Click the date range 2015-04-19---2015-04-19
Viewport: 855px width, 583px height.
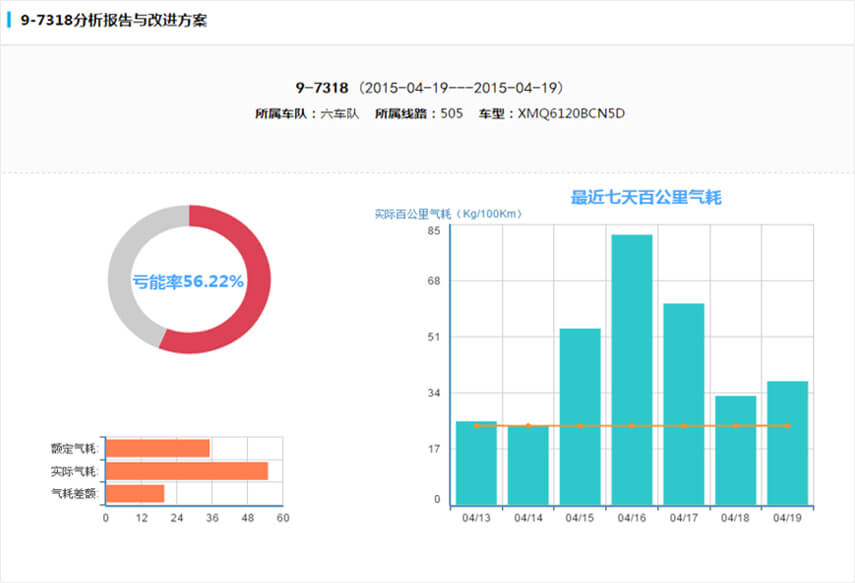click(x=463, y=88)
